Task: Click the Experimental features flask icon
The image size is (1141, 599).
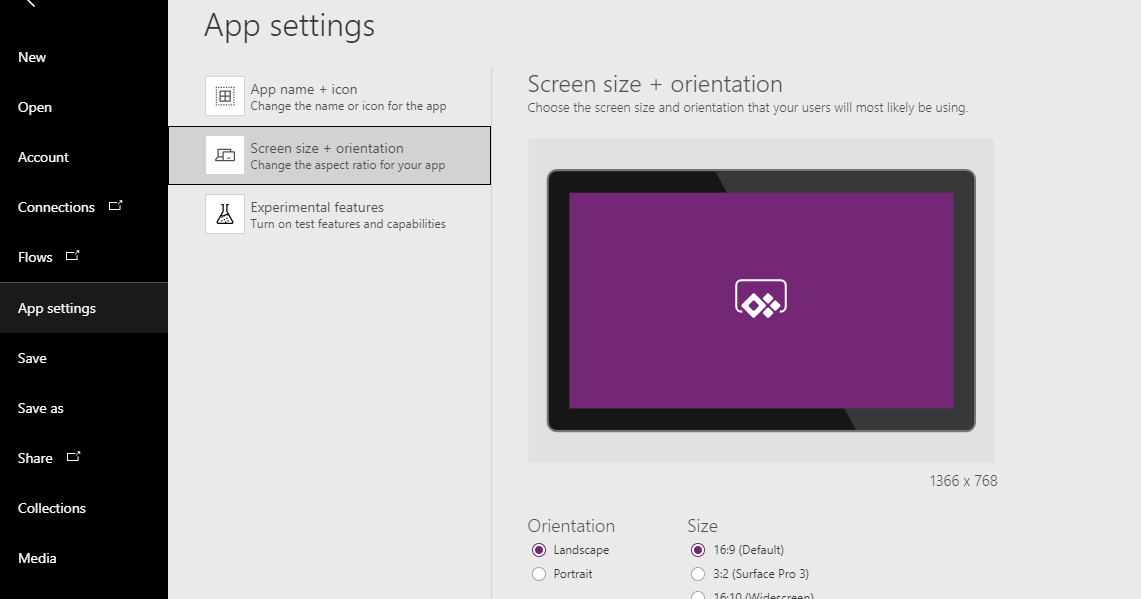Action: (x=224, y=214)
